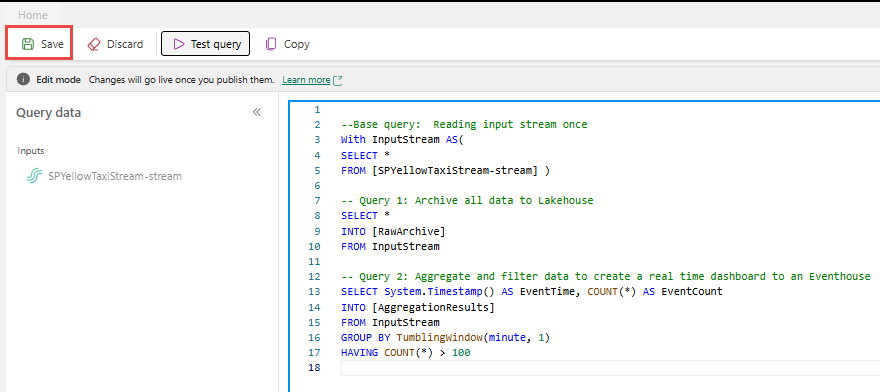Select the SPYellowTaxiStream-stream input item
880x392 pixels.
pos(104,176)
